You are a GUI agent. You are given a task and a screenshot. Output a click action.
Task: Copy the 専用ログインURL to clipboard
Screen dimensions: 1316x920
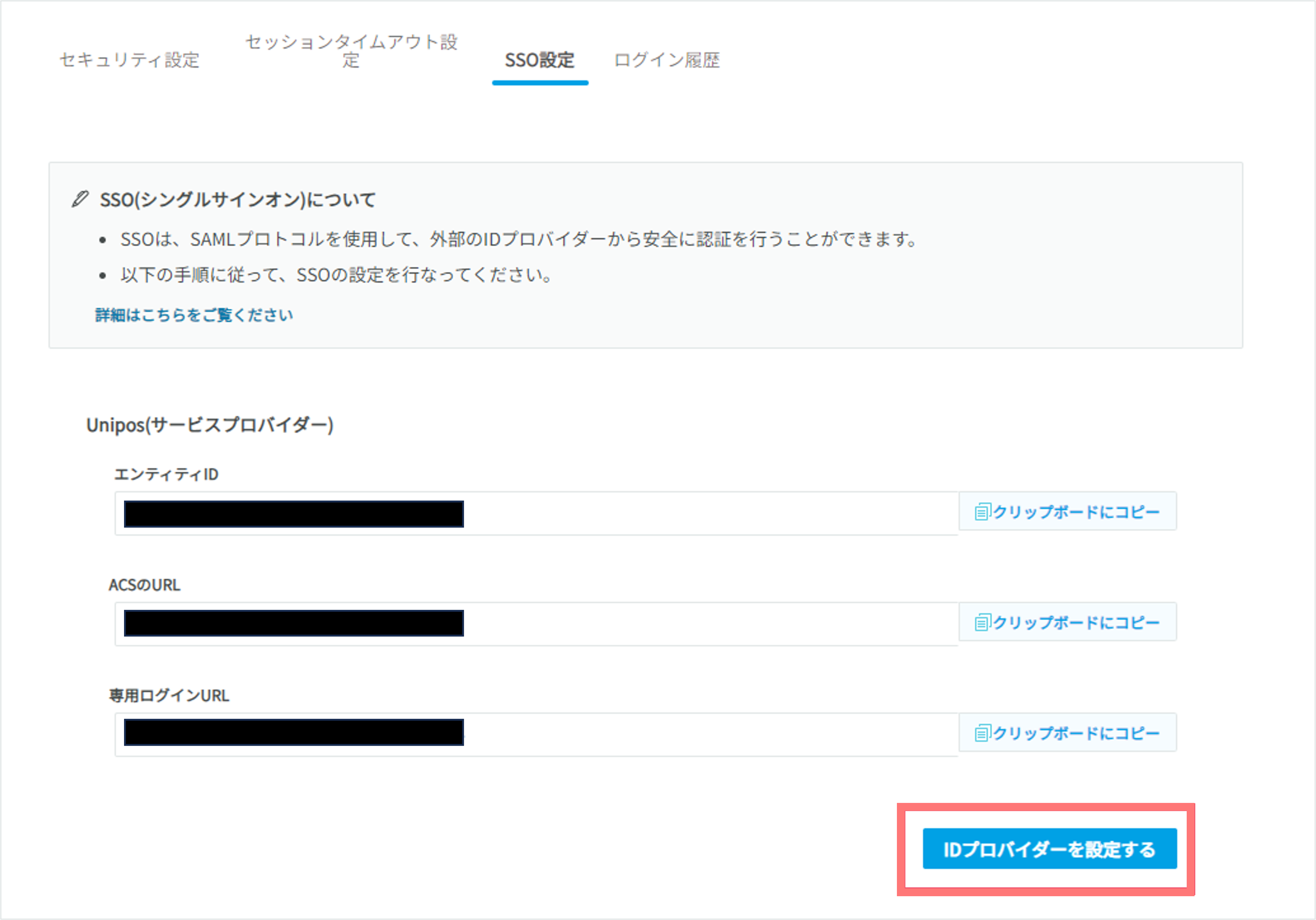pos(1067,732)
